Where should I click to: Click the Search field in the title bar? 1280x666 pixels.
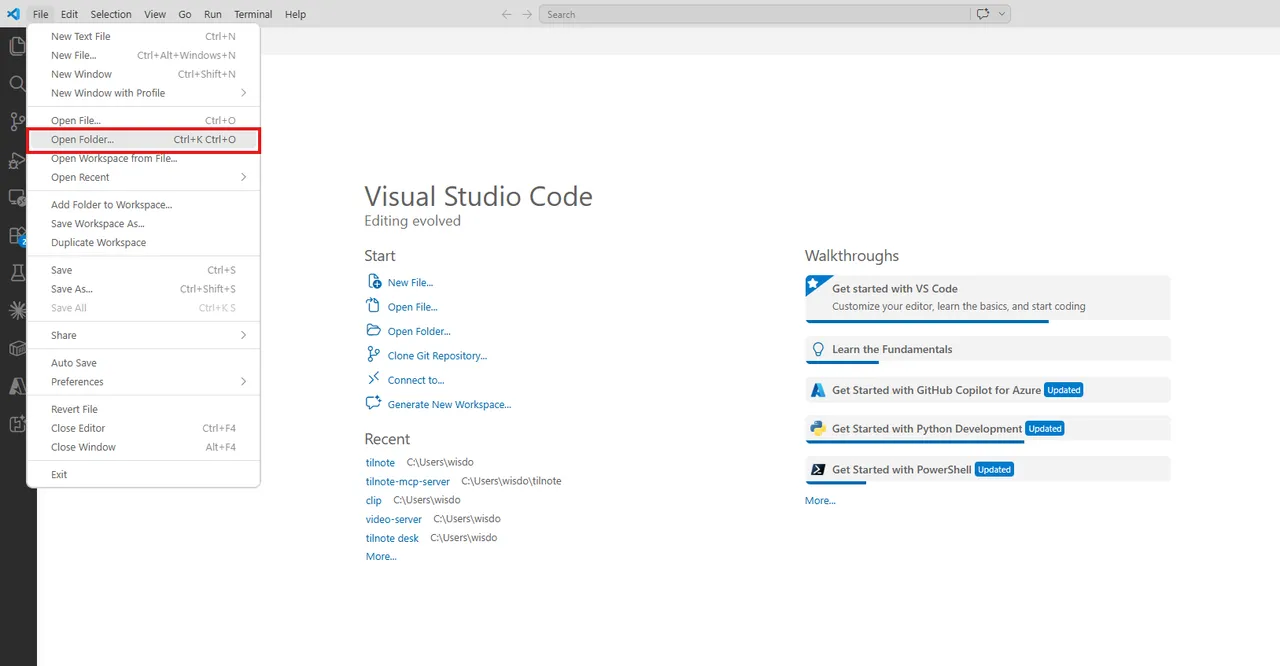(x=755, y=14)
